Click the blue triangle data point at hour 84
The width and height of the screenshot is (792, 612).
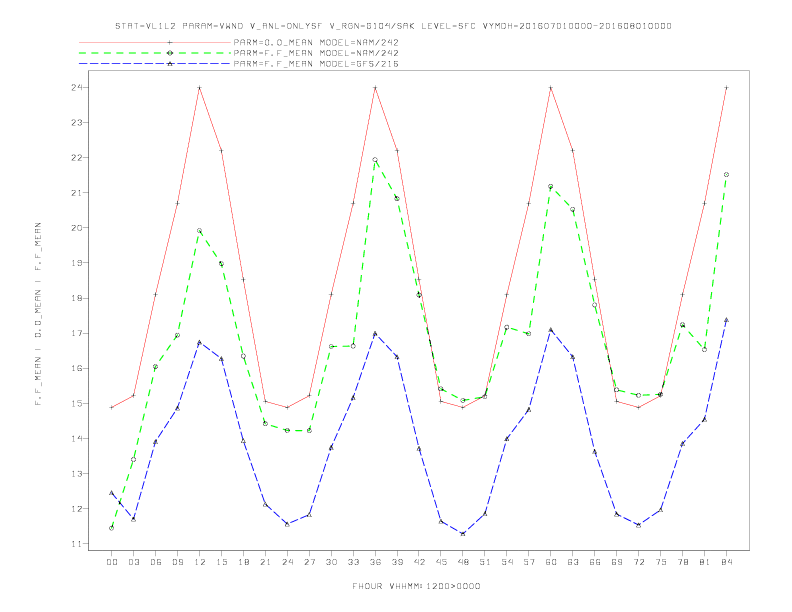[x=726, y=320]
